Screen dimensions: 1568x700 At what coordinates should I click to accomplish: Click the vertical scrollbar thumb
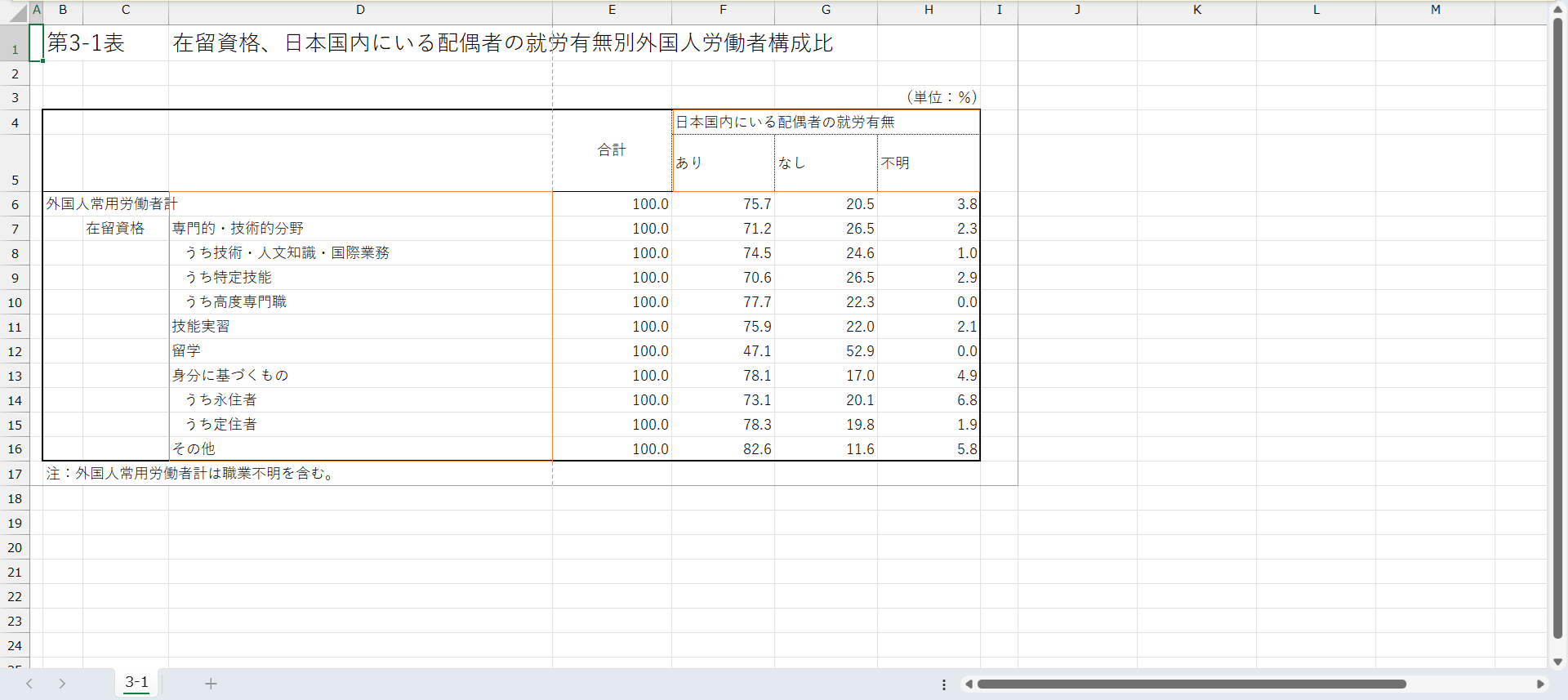[x=1557, y=327]
